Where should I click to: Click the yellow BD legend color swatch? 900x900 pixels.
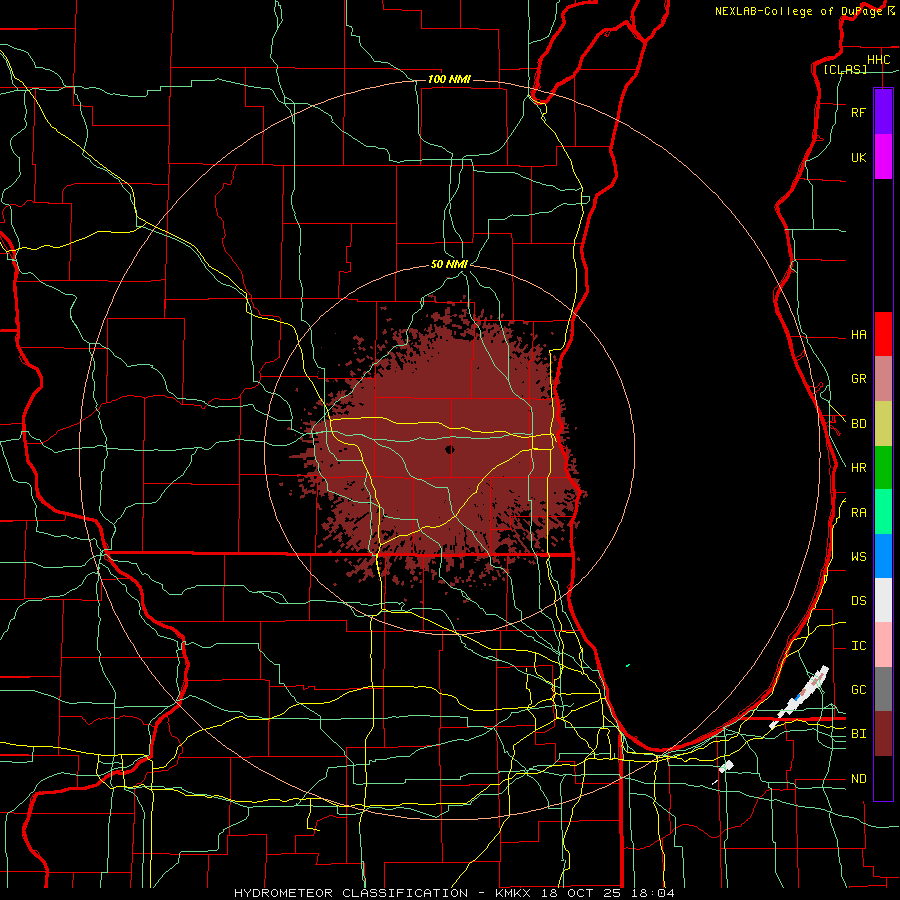click(x=883, y=423)
